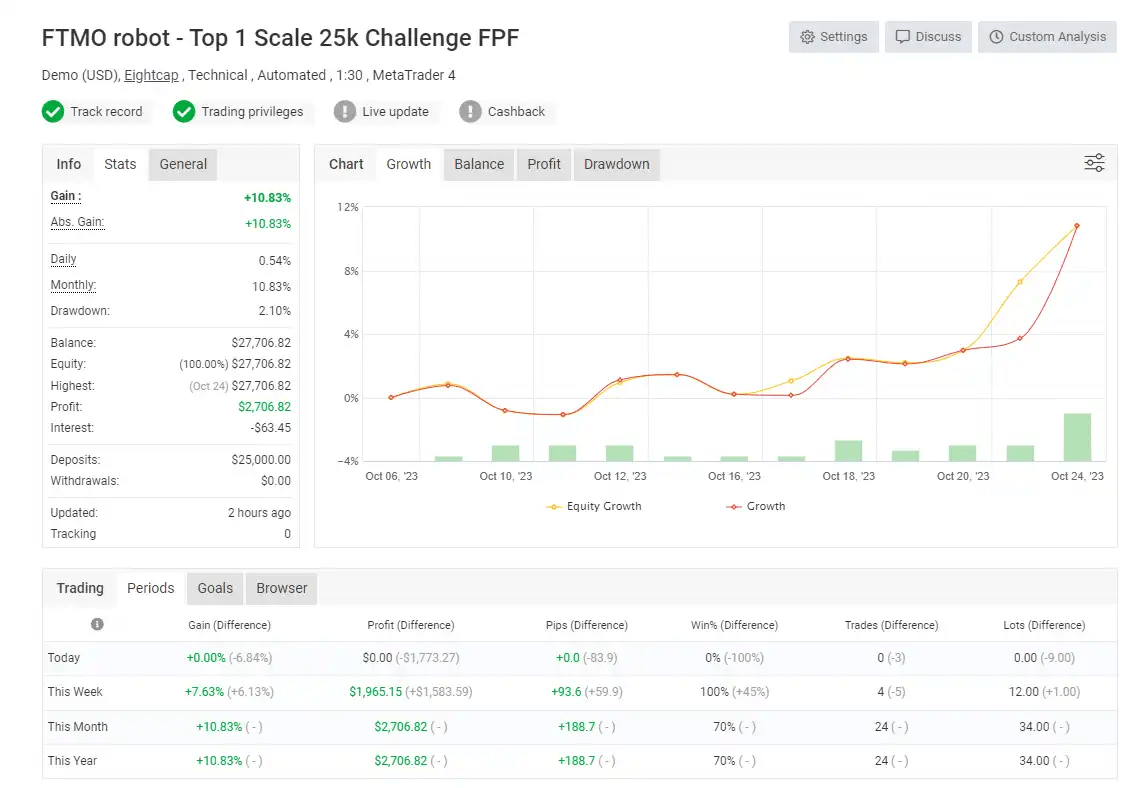Toggle Equity Growth legend series
Image resolution: width=1144 pixels, height=788 pixels.
tap(594, 506)
